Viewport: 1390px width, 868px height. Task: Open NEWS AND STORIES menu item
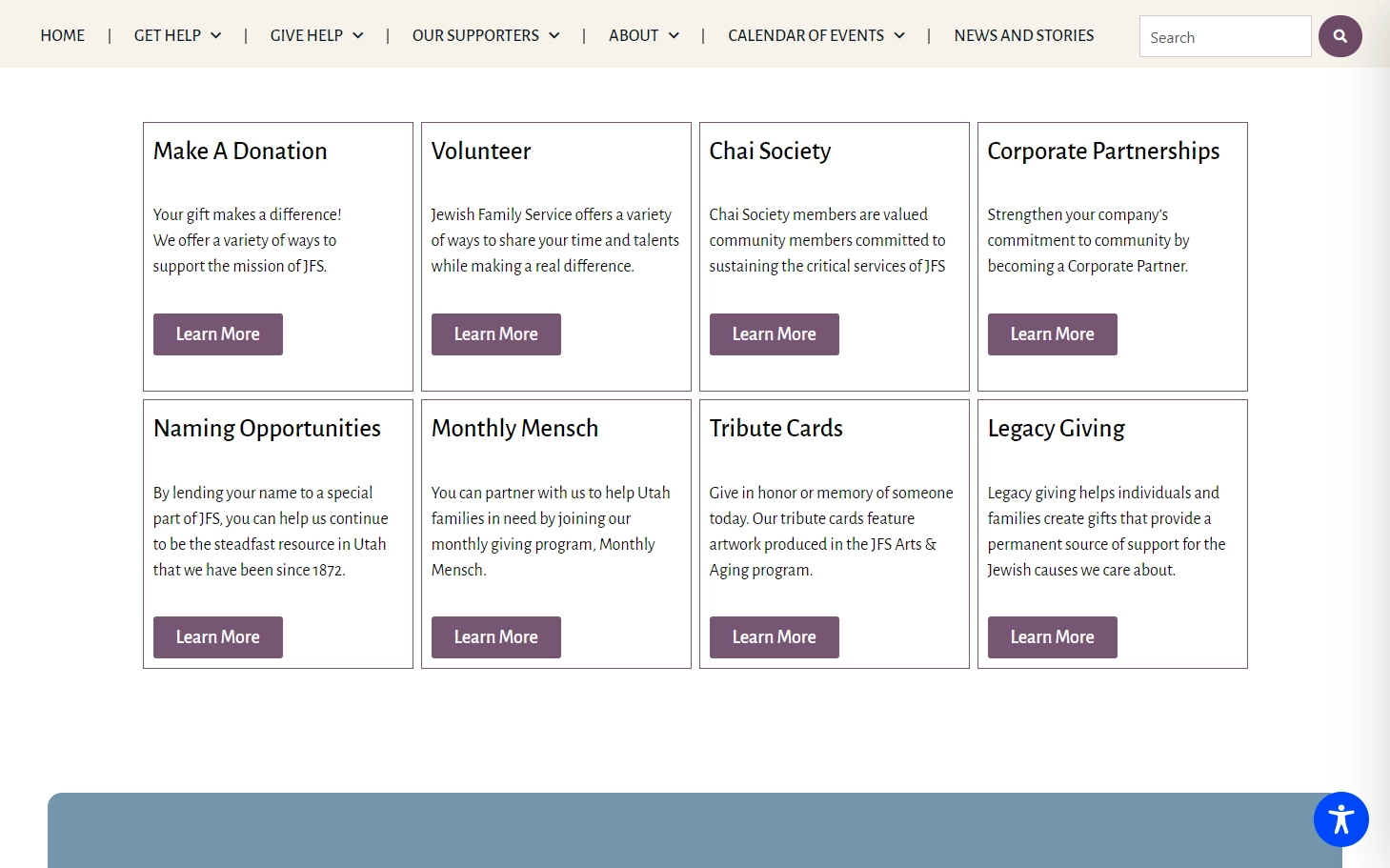click(1024, 35)
